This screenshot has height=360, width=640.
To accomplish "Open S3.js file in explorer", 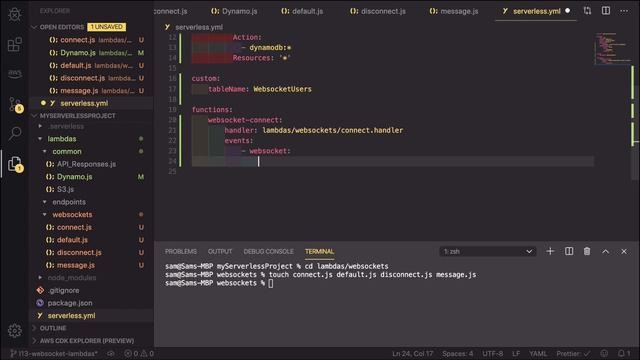I will [x=65, y=189].
